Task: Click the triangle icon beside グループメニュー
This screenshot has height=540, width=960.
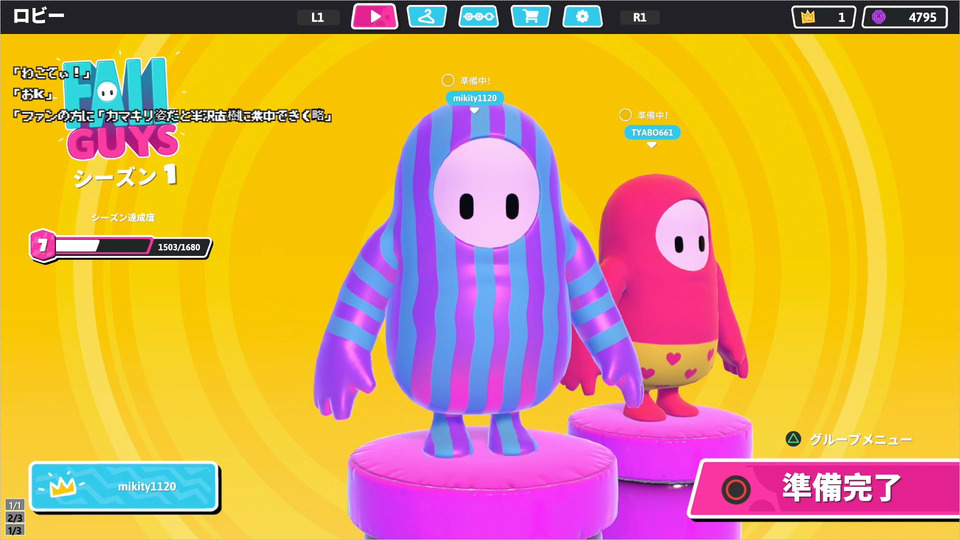Action: [x=793, y=439]
